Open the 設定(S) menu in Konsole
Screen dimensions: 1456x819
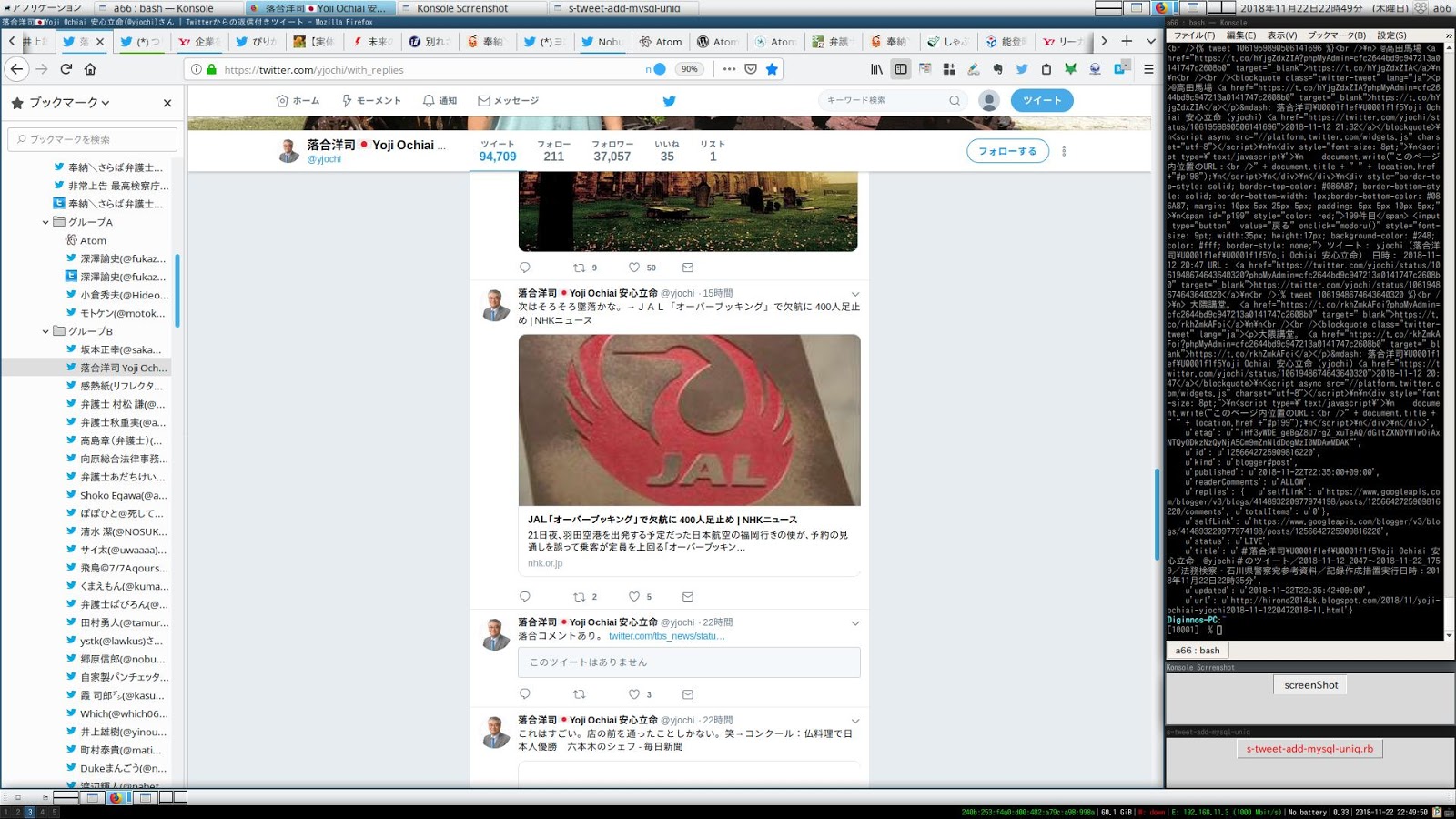point(1391,35)
